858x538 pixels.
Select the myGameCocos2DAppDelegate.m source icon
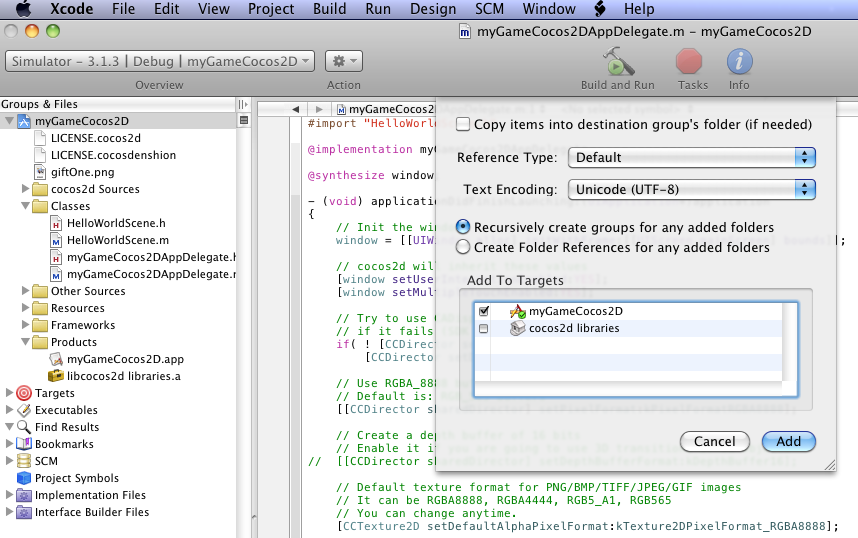[56, 274]
